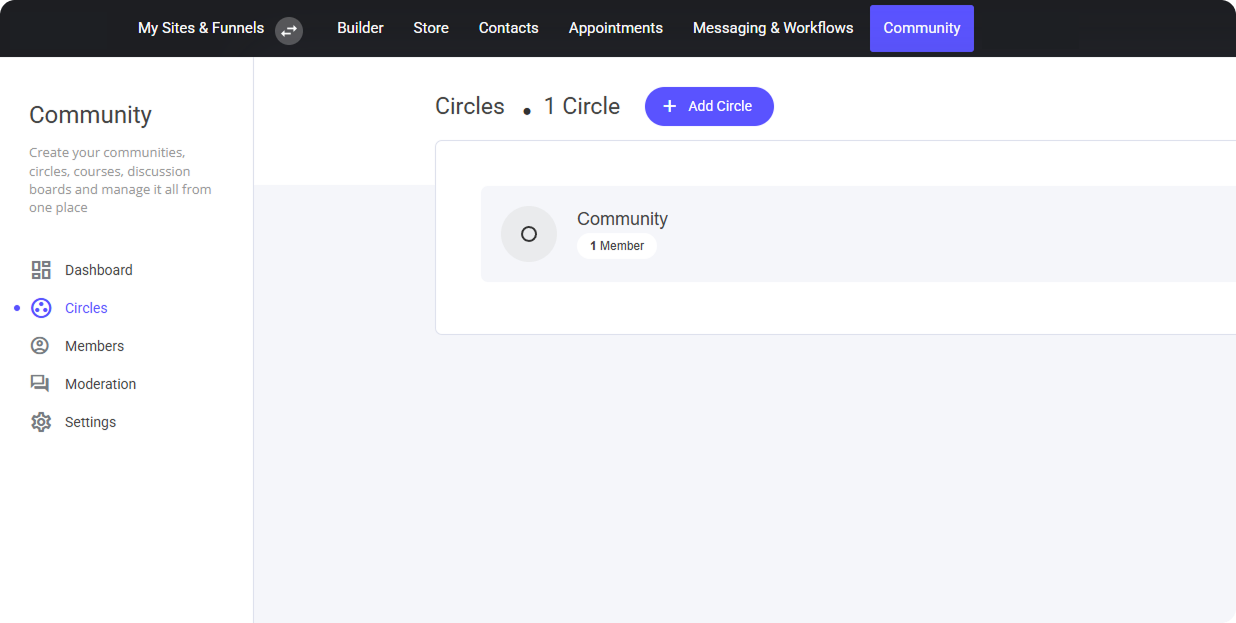Screen dimensions: 1236x623
Task: Select the Circles icon in the sidebar
Action: [x=41, y=308]
